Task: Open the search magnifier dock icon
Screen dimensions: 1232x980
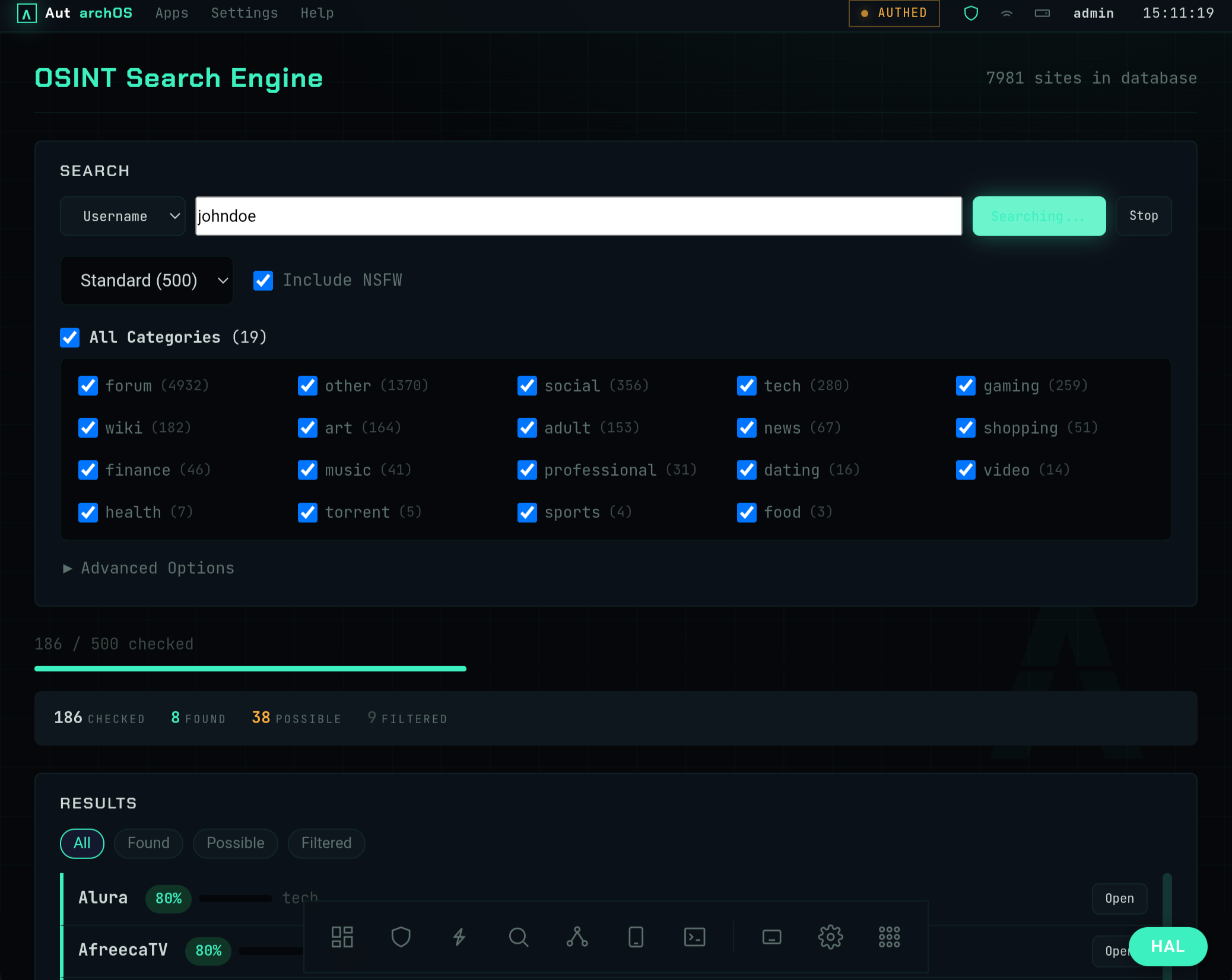Action: (519, 937)
